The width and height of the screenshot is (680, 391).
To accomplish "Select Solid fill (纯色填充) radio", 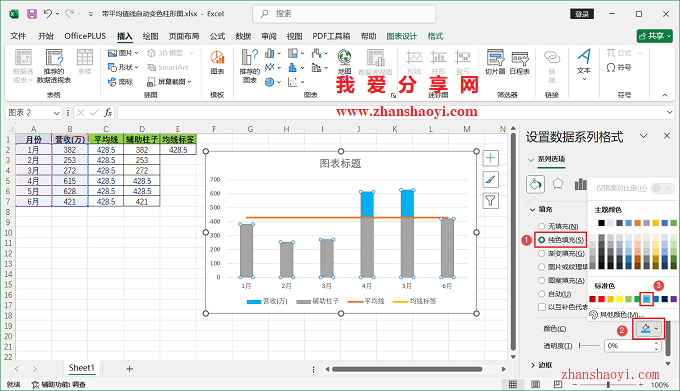I will click(x=541, y=240).
